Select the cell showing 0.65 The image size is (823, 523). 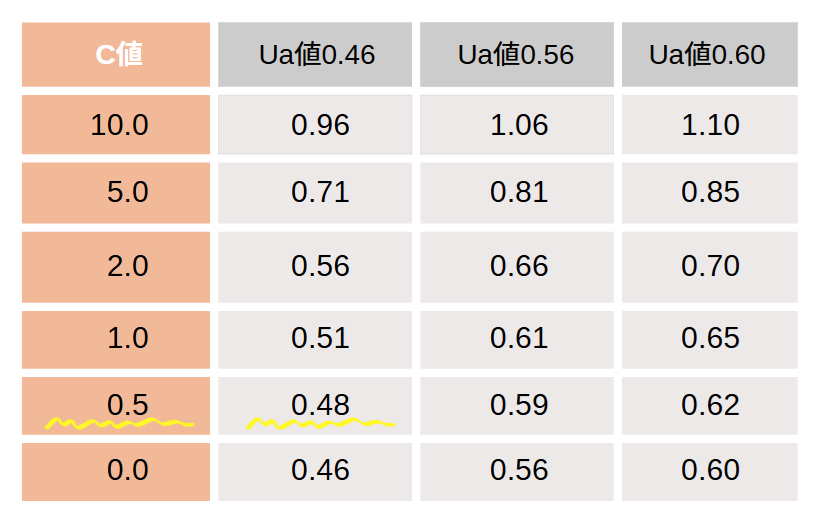pos(710,338)
